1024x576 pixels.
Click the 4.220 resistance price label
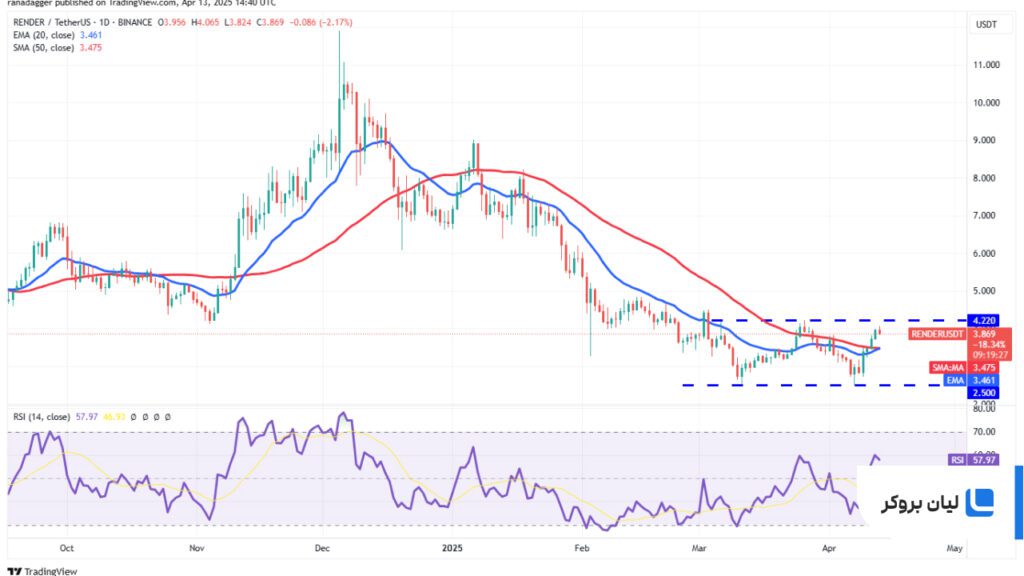984,321
